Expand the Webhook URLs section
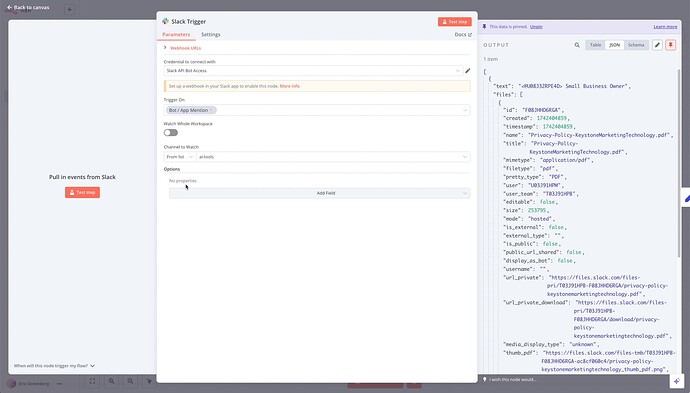This screenshot has width=690, height=393. pyautogui.click(x=182, y=48)
